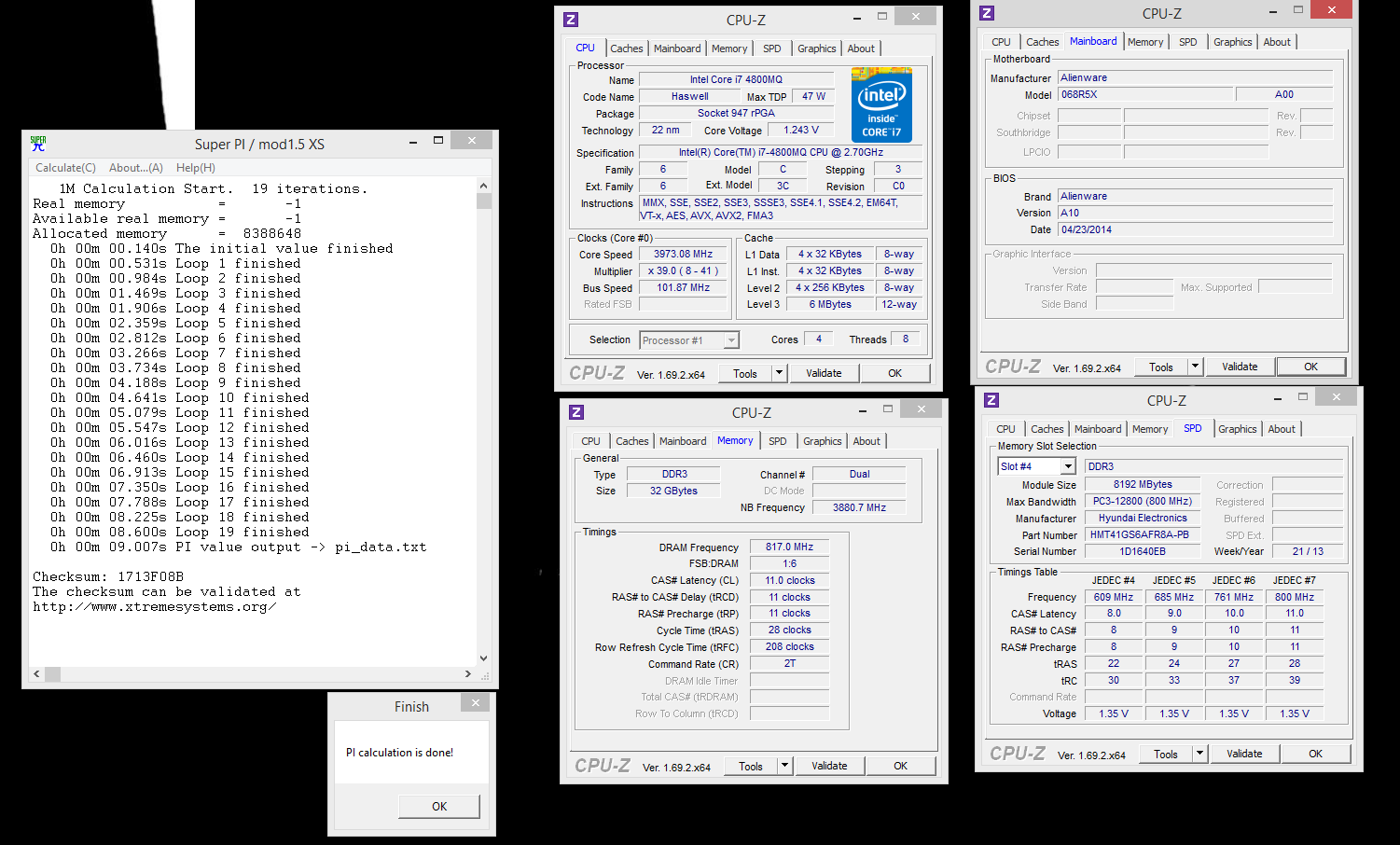The image size is (1400, 845).
Task: Open the Slot #4 memory slot dropdown
Action: (x=1037, y=466)
